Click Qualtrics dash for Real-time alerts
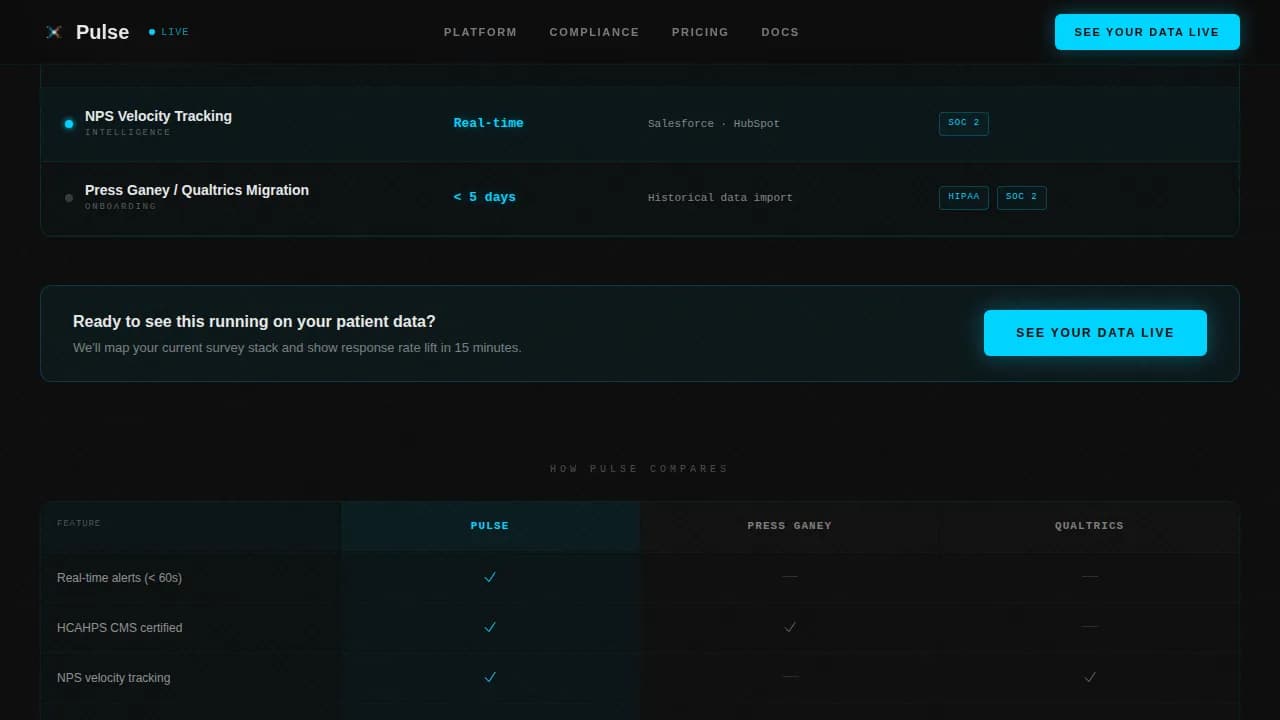 (1090, 577)
